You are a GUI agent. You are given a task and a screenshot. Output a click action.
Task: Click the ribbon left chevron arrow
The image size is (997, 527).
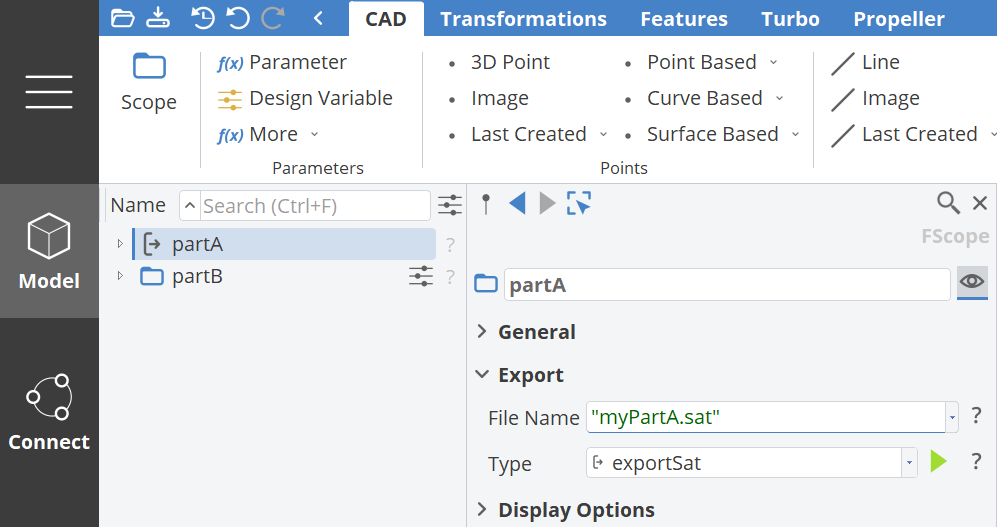(319, 18)
